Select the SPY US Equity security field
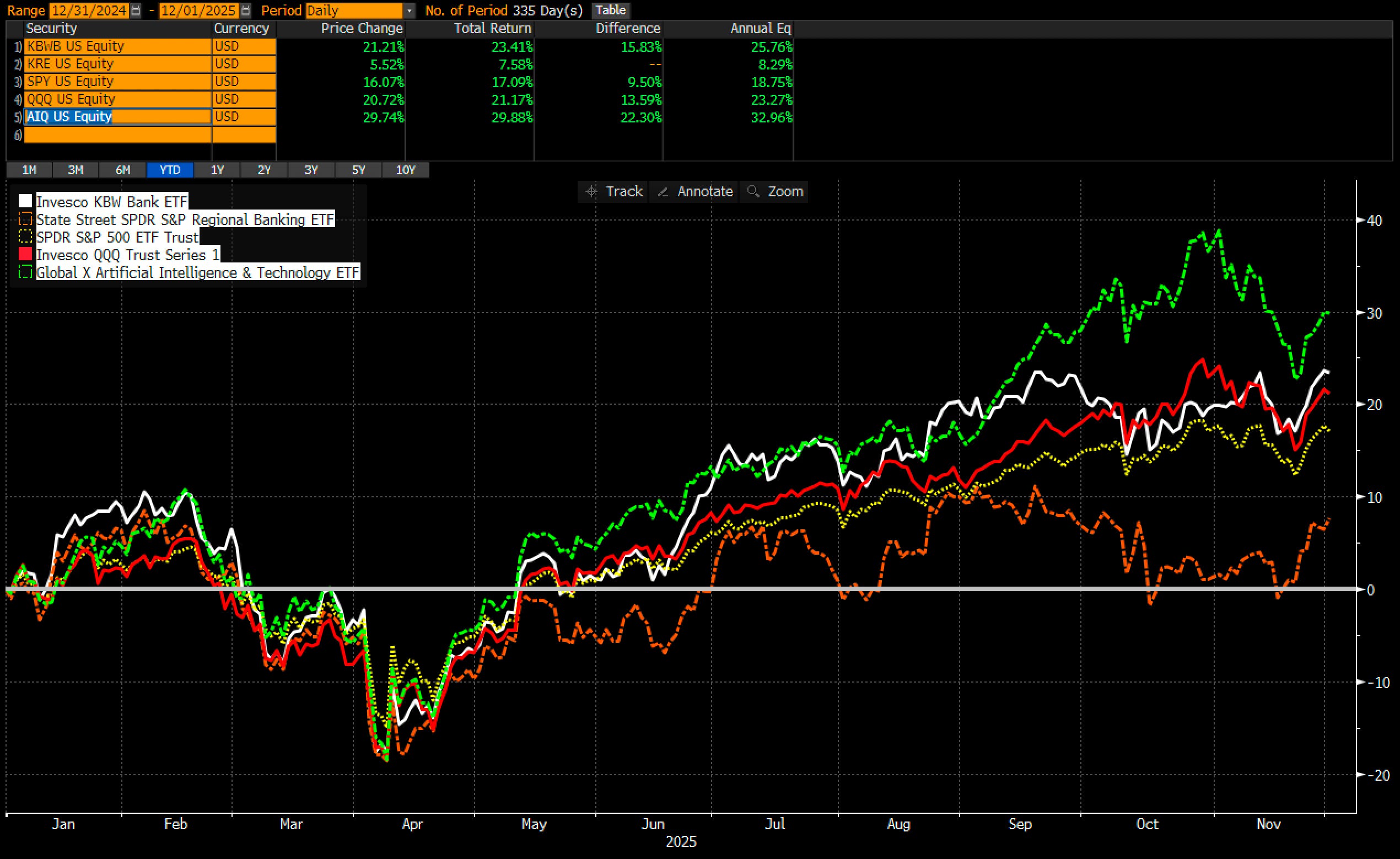Image resolution: width=1400 pixels, height=859 pixels. point(117,81)
